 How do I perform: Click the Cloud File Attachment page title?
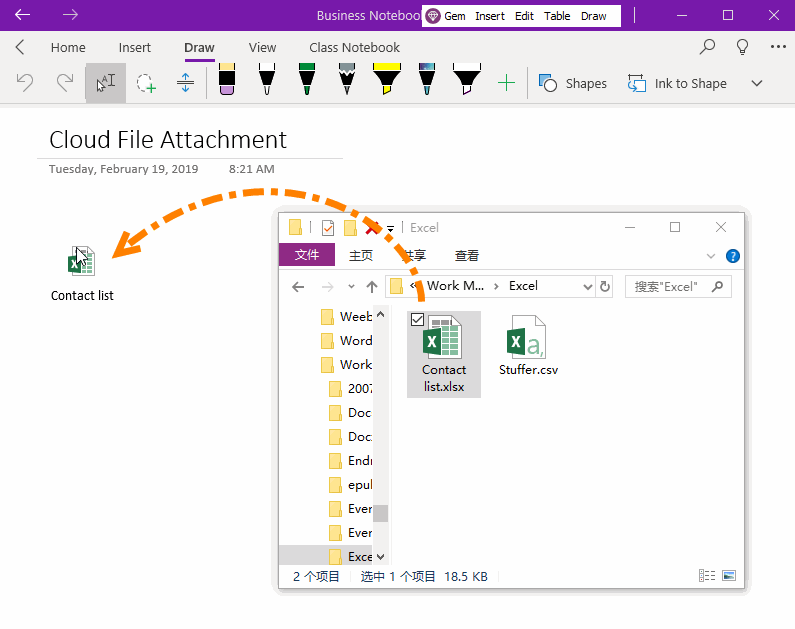168,139
